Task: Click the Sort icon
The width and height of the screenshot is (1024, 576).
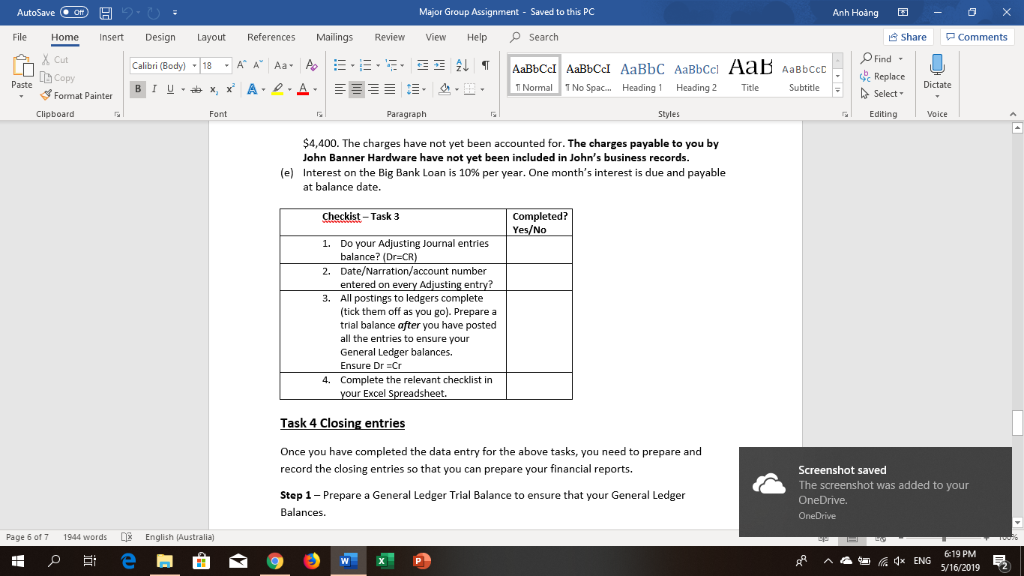Action: [462, 65]
